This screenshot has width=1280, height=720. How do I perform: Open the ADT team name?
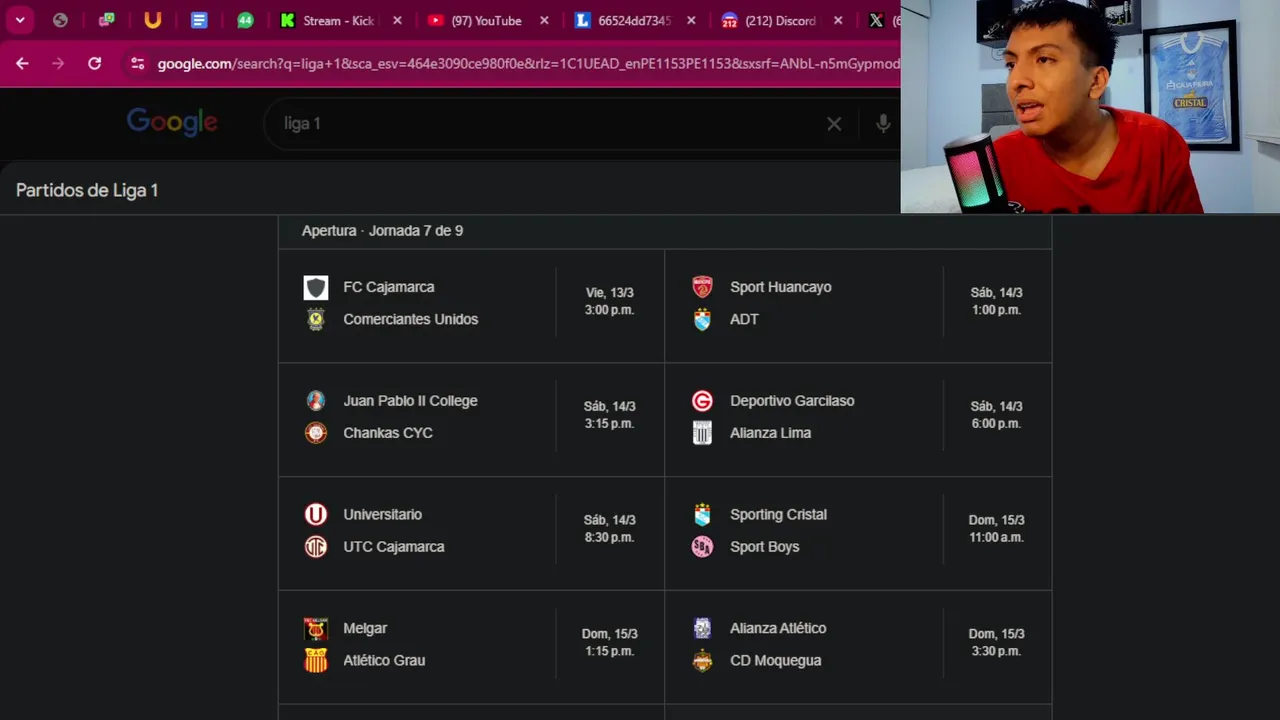[x=744, y=319]
